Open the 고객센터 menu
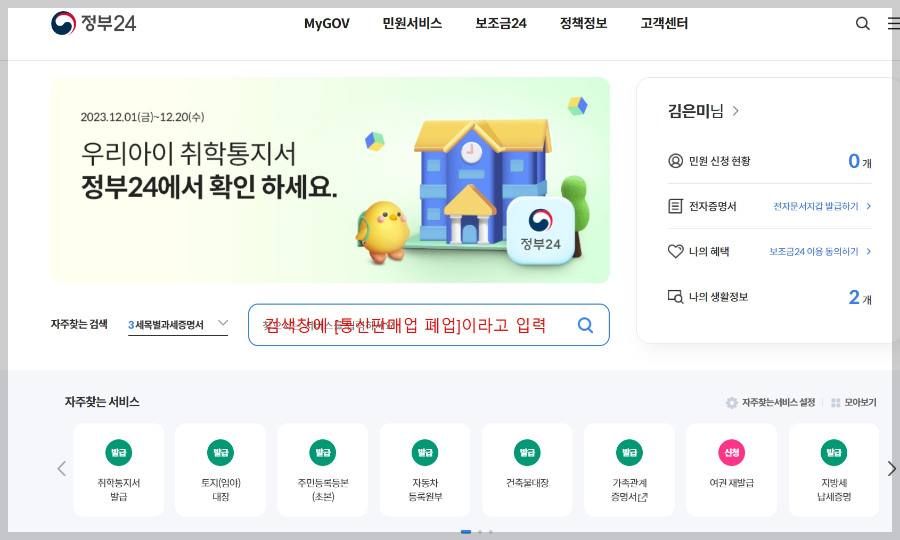 664,24
